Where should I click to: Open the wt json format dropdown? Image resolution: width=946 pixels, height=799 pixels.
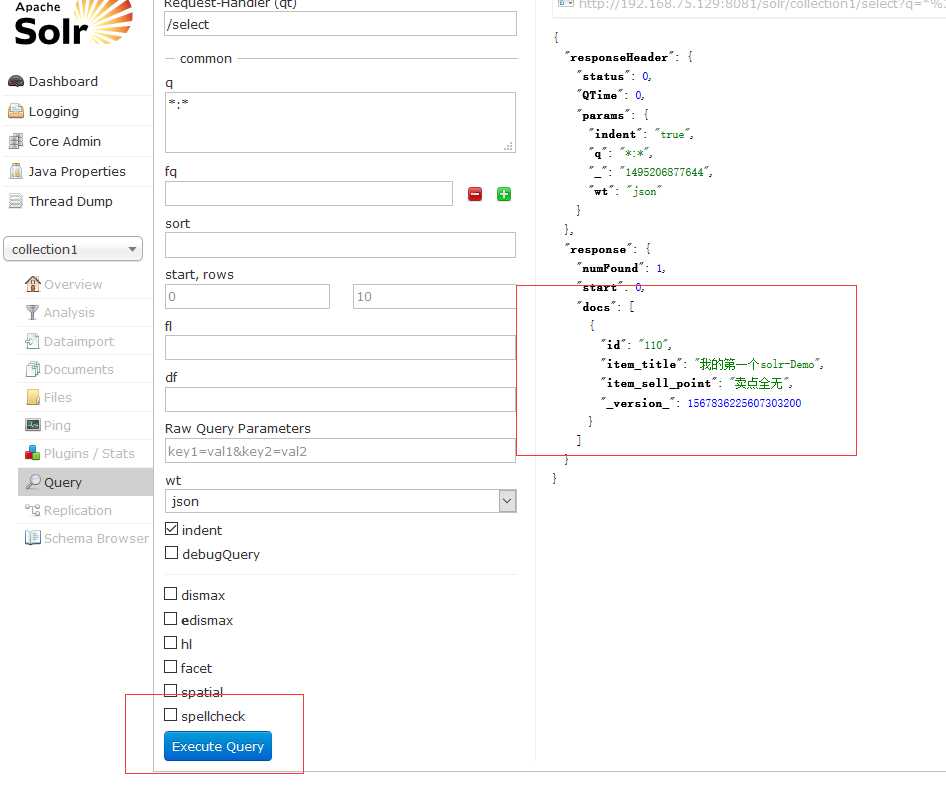point(340,501)
